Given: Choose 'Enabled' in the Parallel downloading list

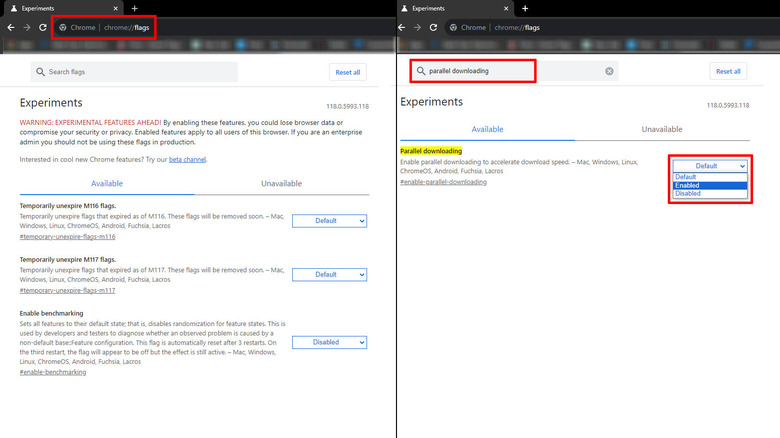Looking at the screenshot, I should point(709,186).
